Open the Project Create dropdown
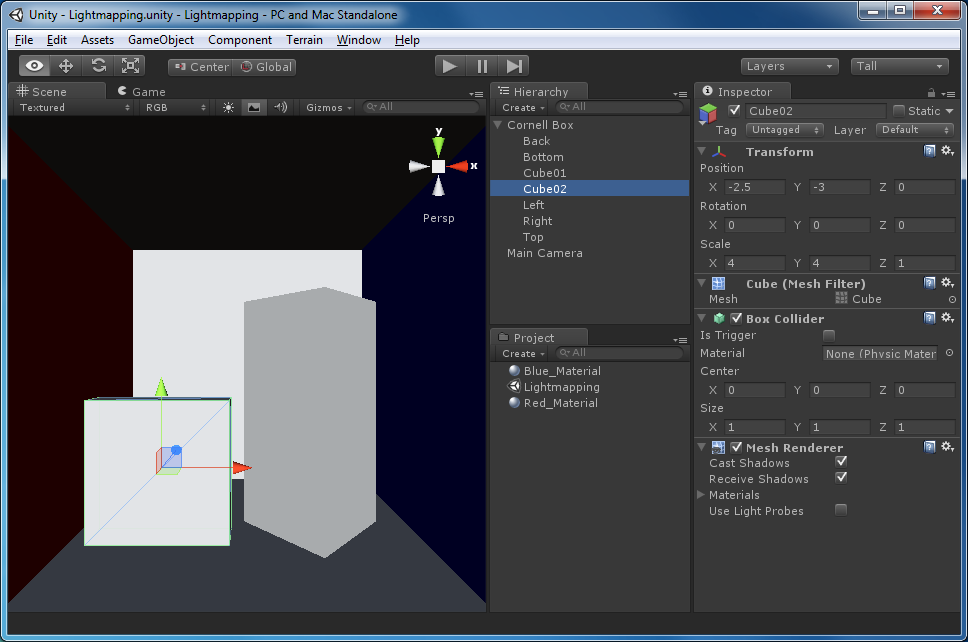This screenshot has height=642, width=968. tap(523, 354)
